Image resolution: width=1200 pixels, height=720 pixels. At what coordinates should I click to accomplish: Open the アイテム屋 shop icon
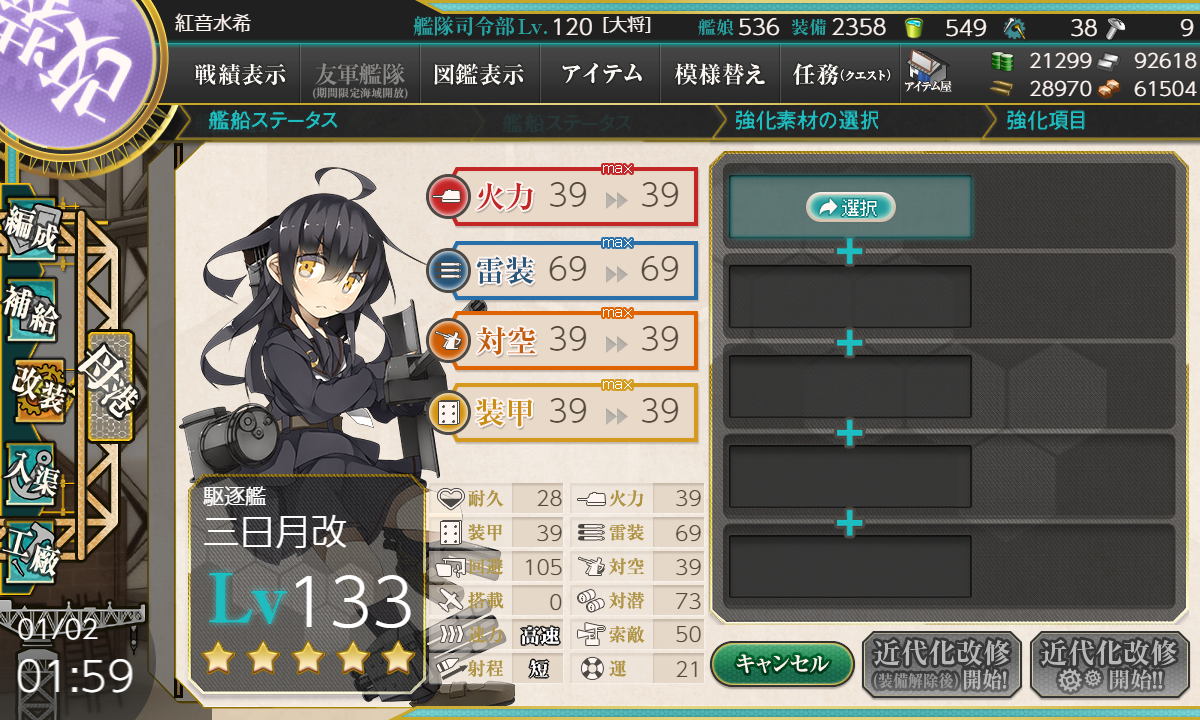tap(928, 73)
